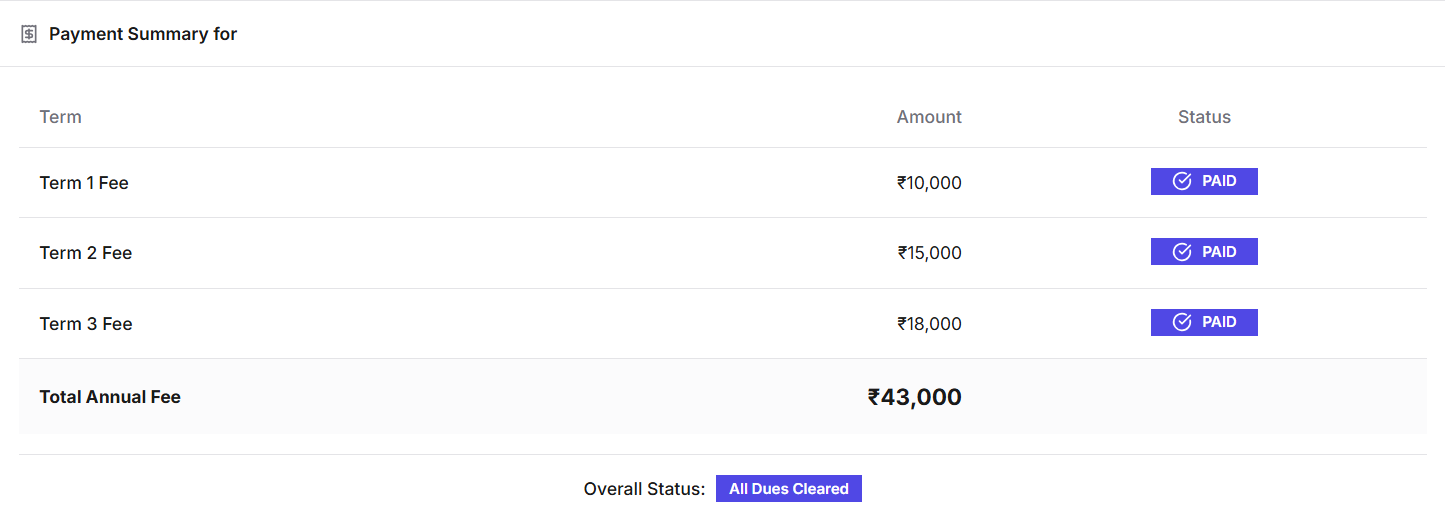Click the Total Annual Fee label
Screen dimensions: 1445x517
110,397
